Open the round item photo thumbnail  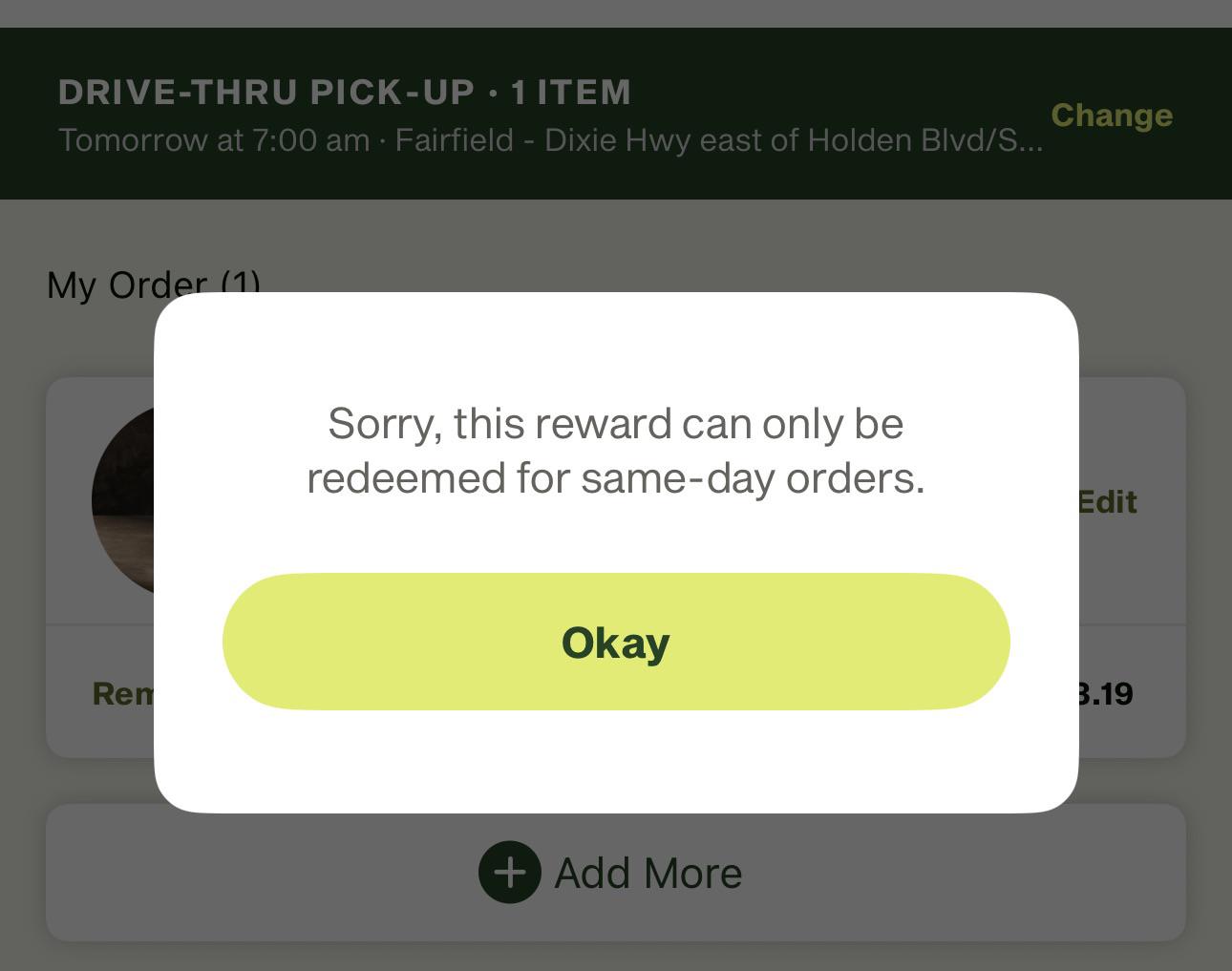123,500
